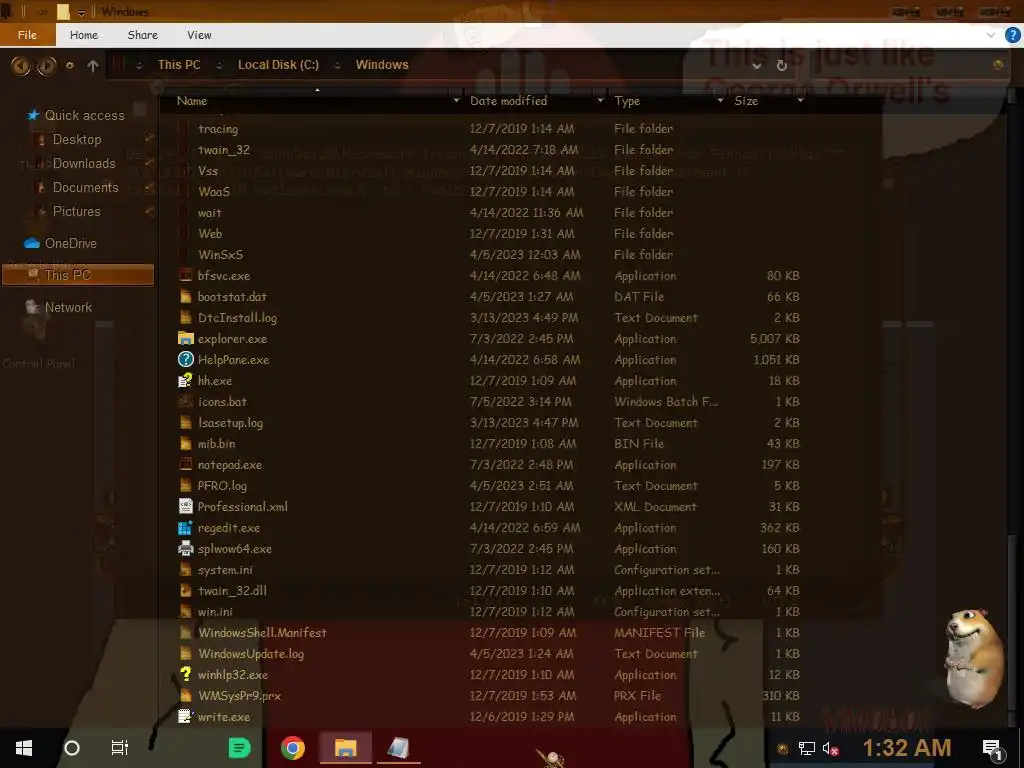Screen dimensions: 1024x768
Task: Launch Google Chrome from taskbar
Action: (x=293, y=748)
